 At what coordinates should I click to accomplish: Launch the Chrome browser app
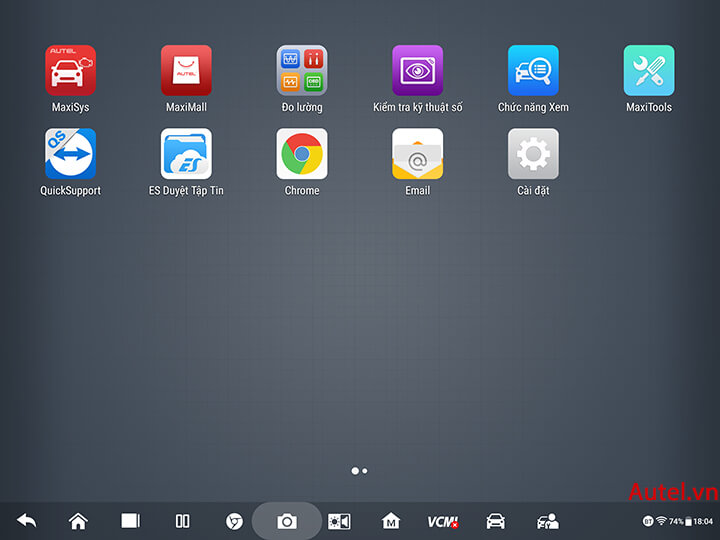click(302, 153)
